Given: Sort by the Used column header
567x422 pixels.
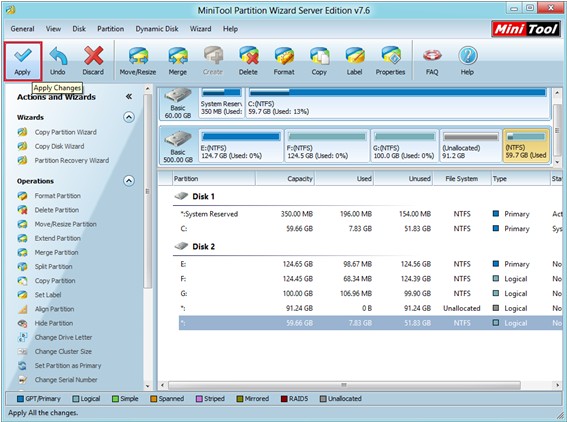Looking at the screenshot, I should coord(344,178).
